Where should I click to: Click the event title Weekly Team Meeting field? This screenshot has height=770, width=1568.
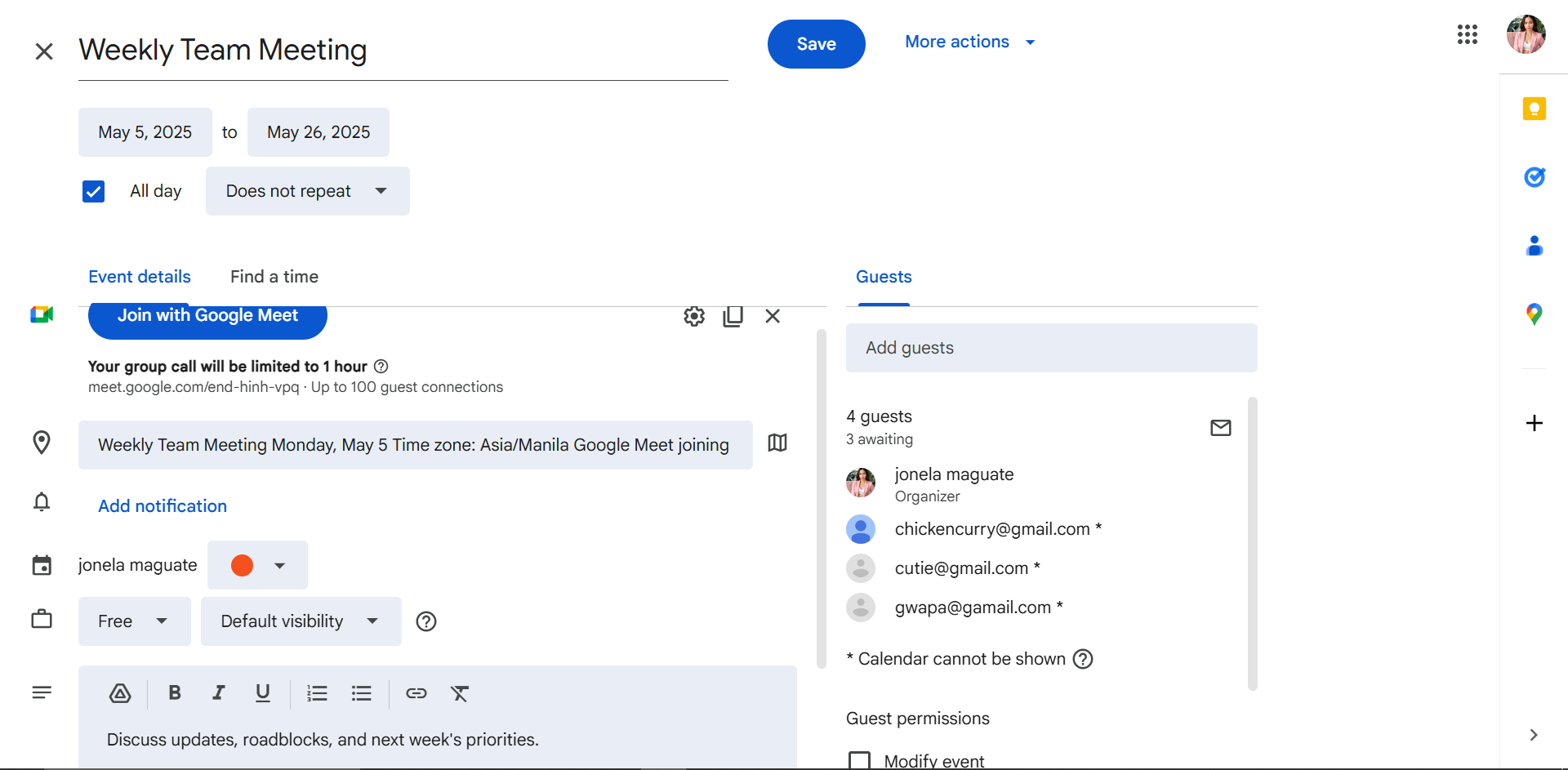click(x=403, y=51)
